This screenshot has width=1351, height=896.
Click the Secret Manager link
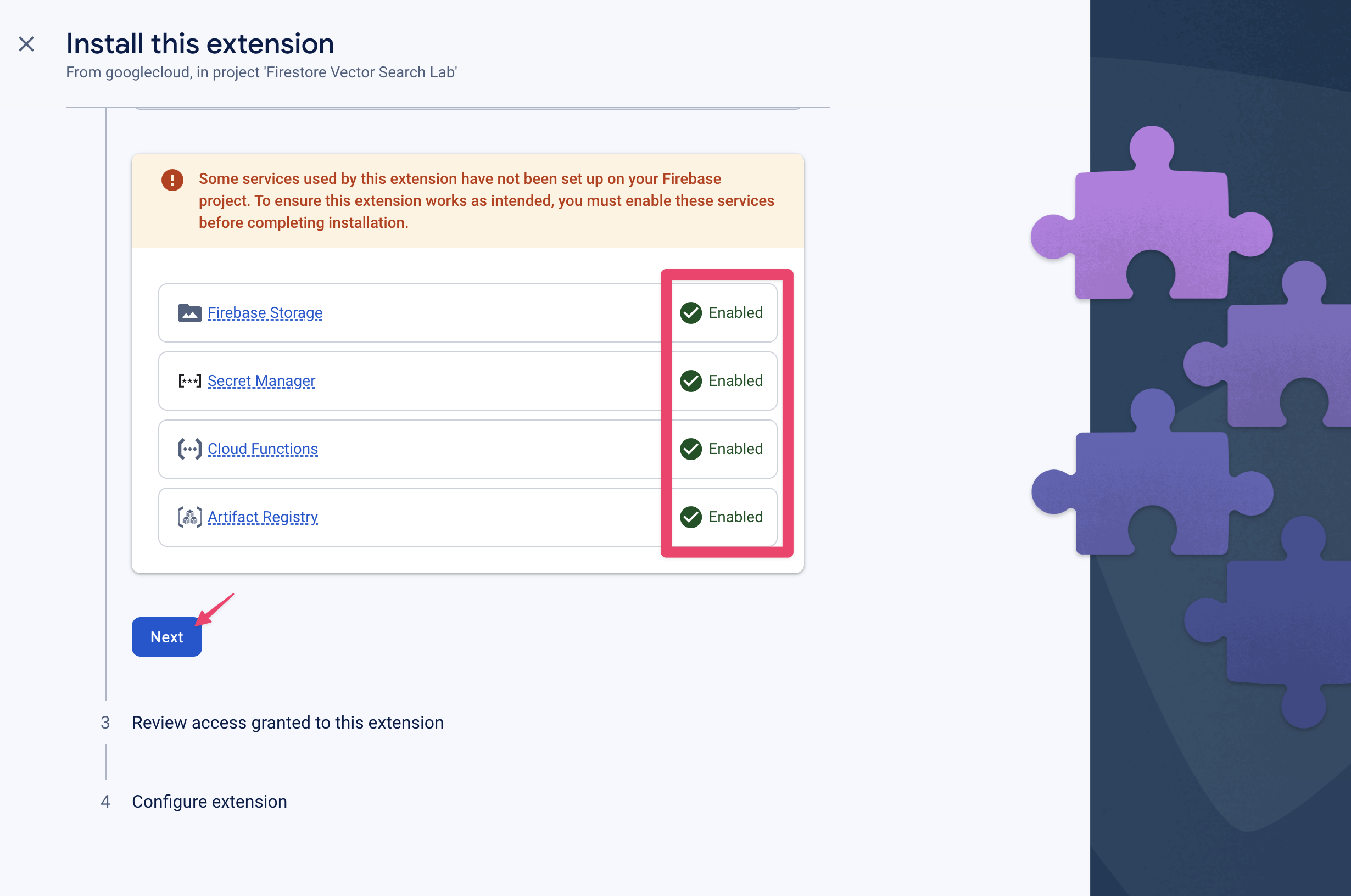coord(261,381)
